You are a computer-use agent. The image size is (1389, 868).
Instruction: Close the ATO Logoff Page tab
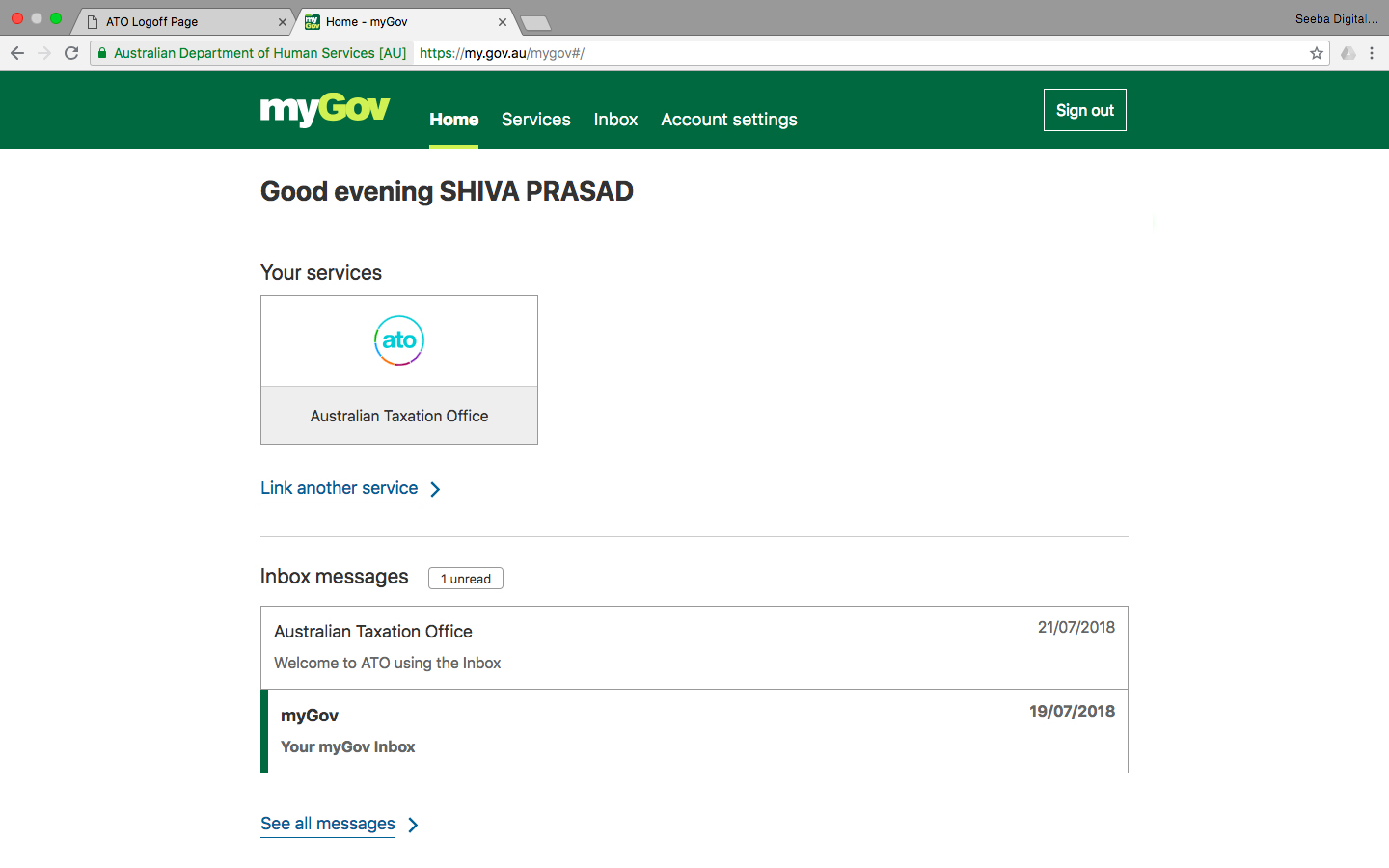click(283, 22)
